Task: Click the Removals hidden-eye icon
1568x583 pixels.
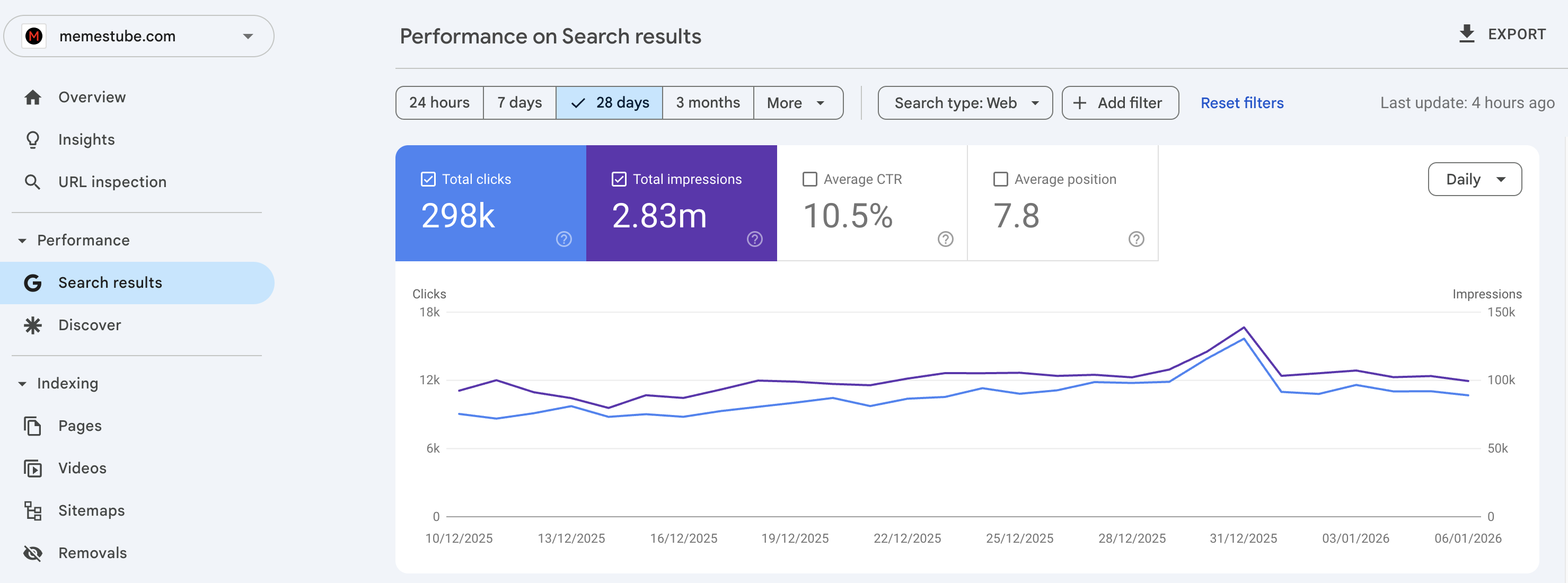Action: pyautogui.click(x=32, y=553)
